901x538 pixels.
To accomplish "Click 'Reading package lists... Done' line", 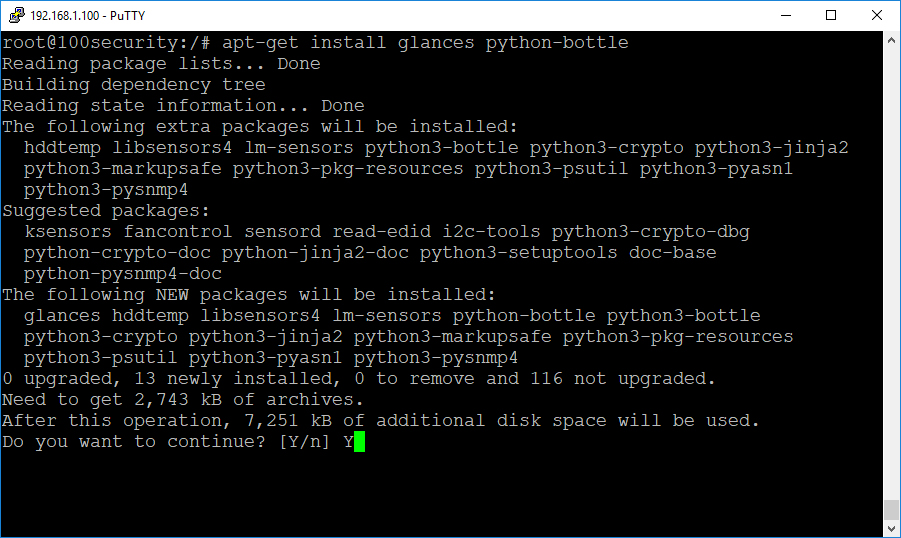I will pyautogui.click(x=161, y=64).
